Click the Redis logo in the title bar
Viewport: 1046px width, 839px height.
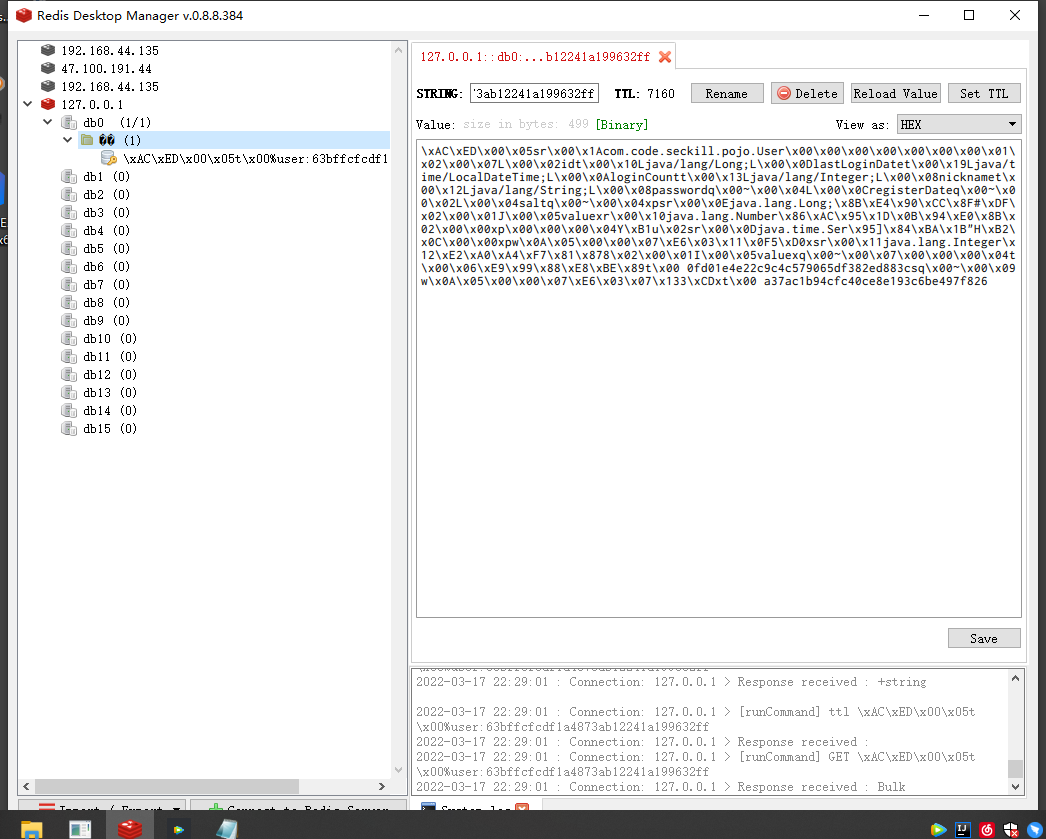point(24,15)
